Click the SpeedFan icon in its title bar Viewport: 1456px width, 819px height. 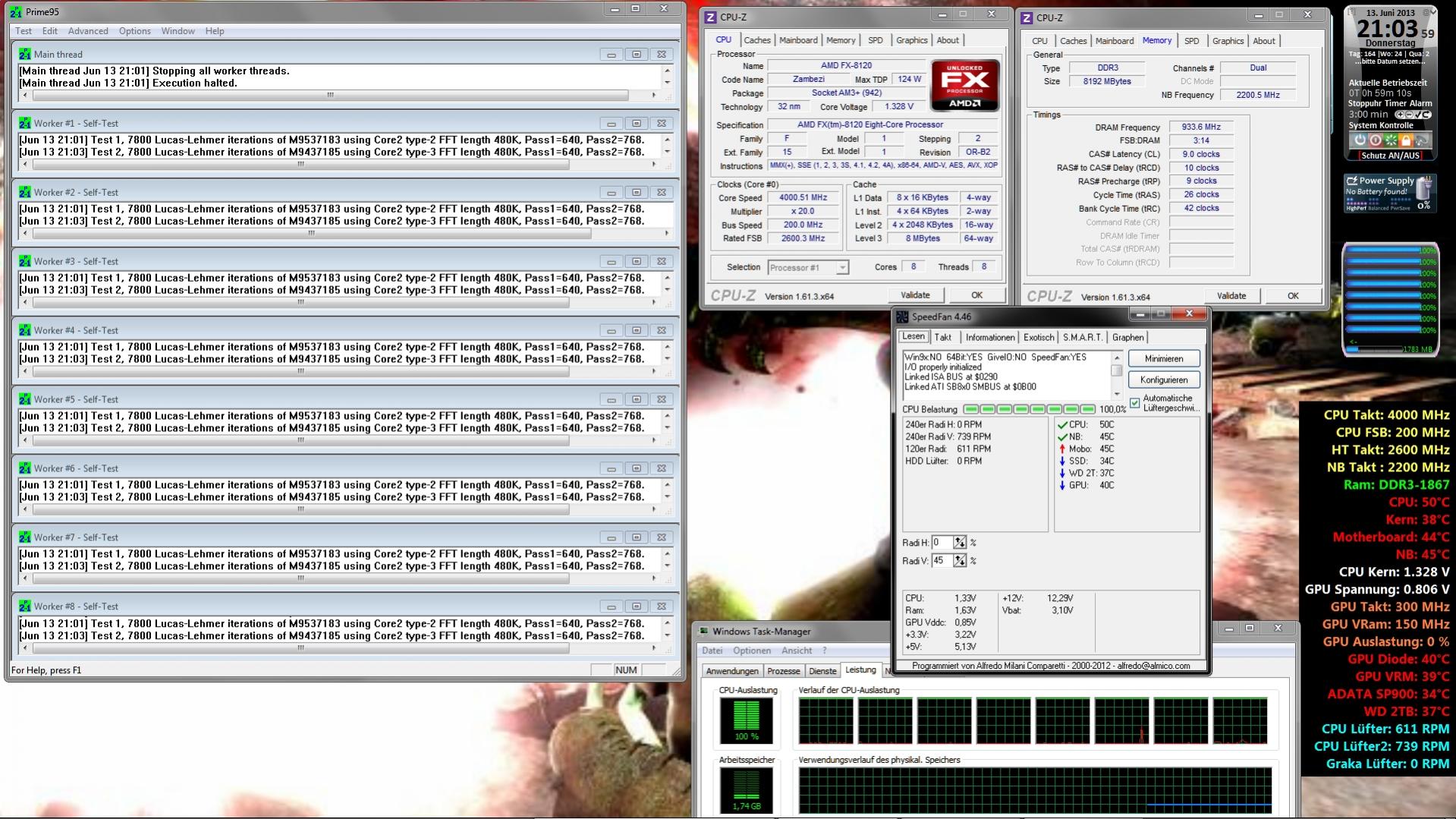902,317
